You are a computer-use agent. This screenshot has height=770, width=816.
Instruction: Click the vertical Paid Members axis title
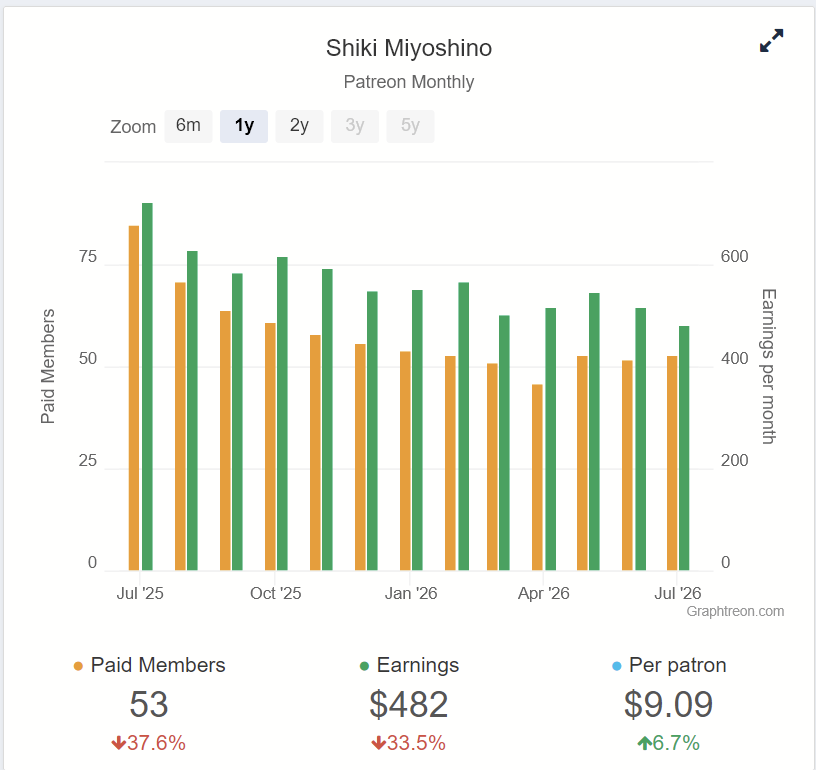click(x=47, y=366)
